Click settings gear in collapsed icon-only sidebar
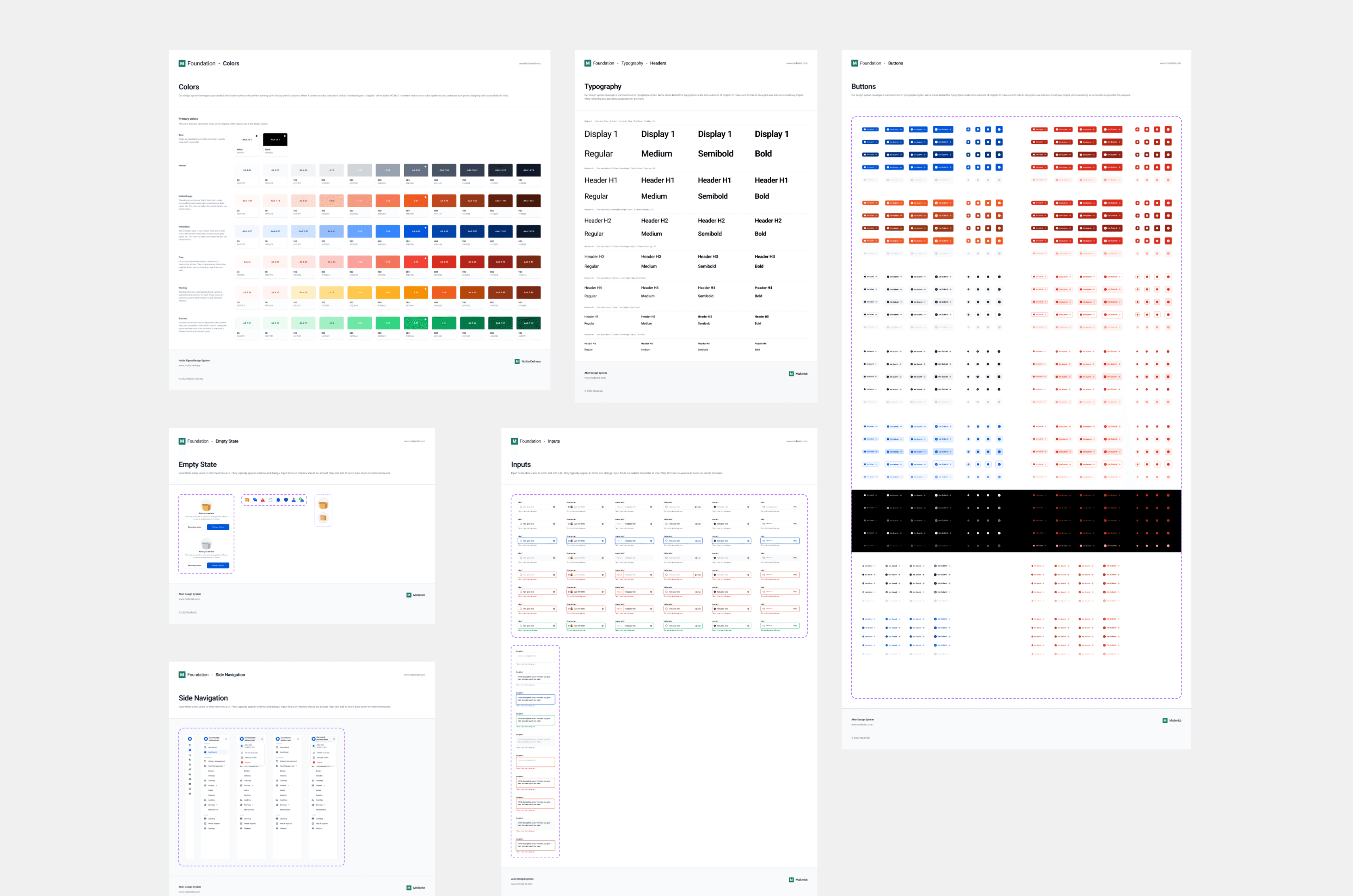 190,794
